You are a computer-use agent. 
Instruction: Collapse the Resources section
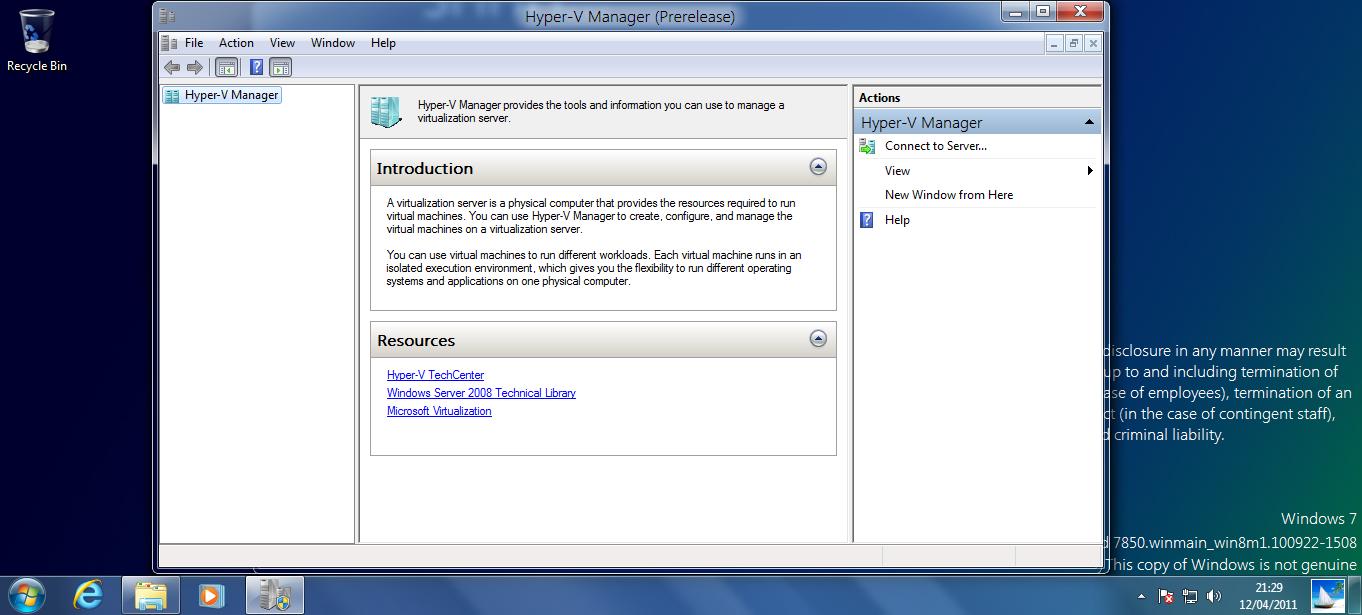pyautogui.click(x=818, y=339)
